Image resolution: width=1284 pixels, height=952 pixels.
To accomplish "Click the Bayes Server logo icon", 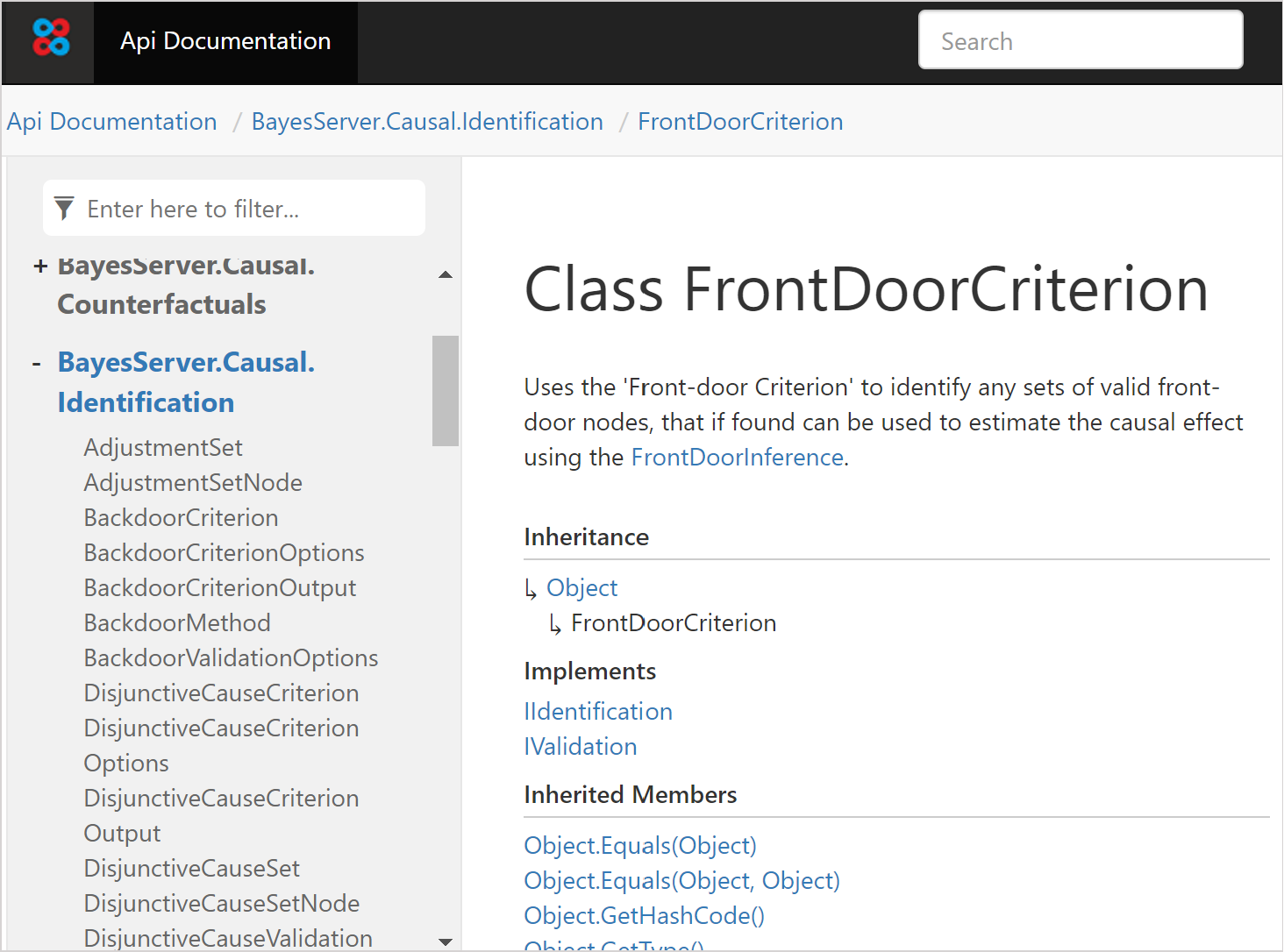I will click(x=51, y=39).
